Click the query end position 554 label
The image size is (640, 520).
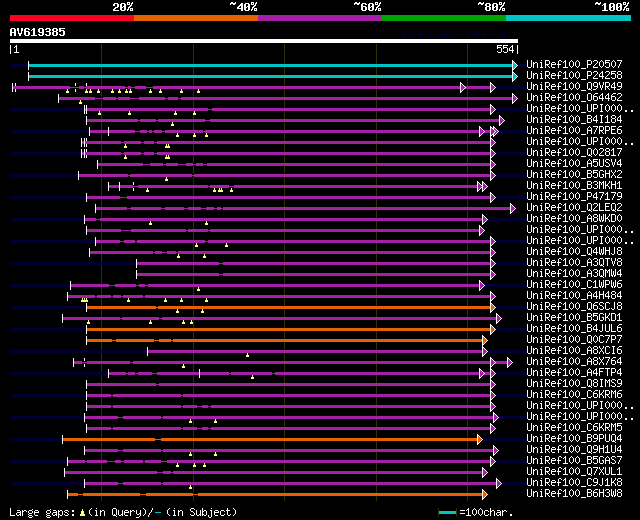point(505,49)
